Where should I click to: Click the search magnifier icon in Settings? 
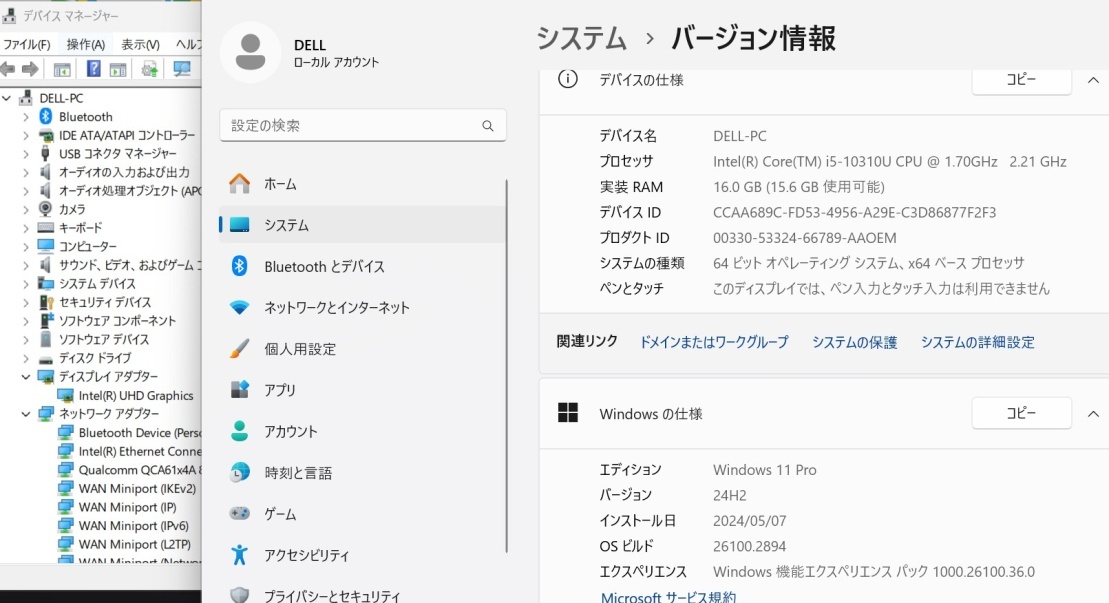tap(487, 126)
